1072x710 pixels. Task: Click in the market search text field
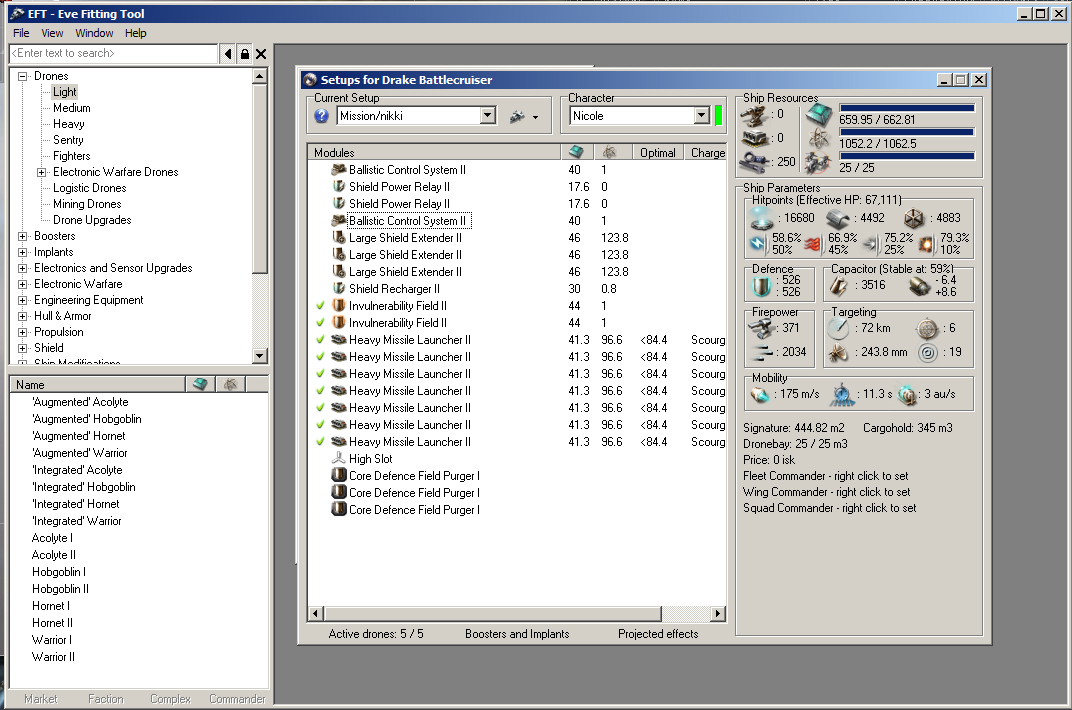click(x=113, y=53)
